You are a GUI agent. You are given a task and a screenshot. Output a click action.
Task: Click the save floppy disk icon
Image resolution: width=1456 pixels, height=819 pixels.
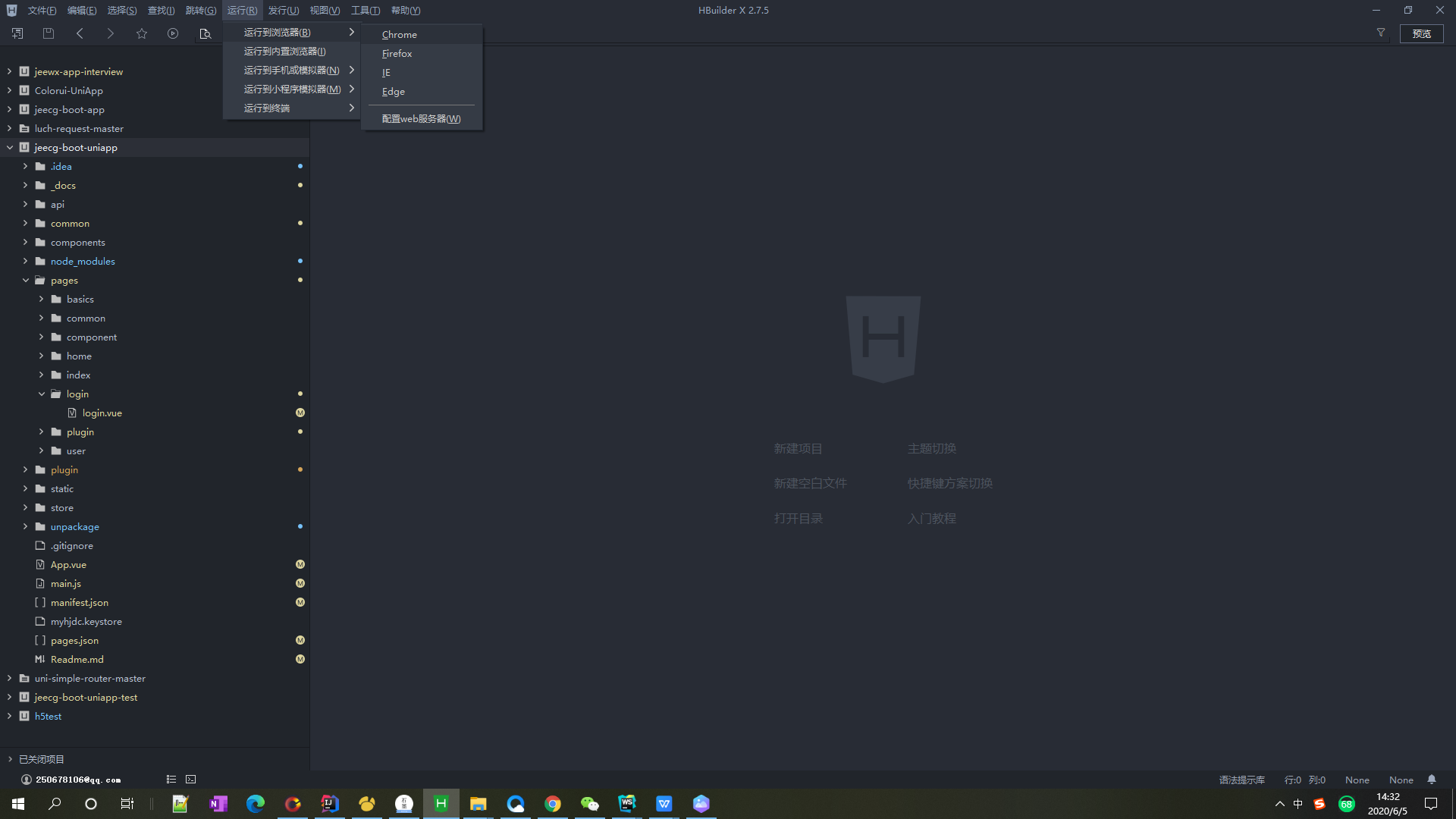pyautogui.click(x=49, y=33)
